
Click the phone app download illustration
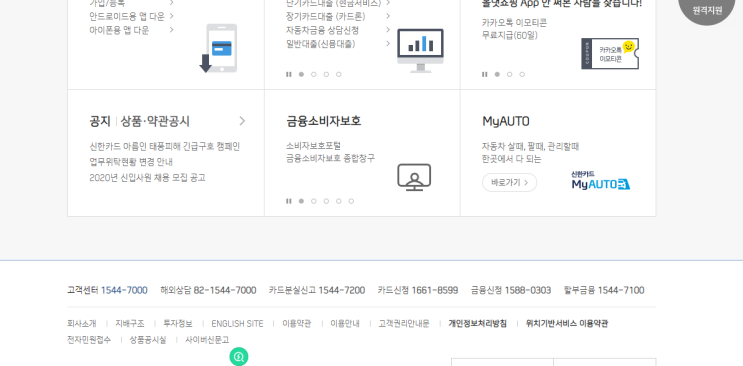click(218, 48)
